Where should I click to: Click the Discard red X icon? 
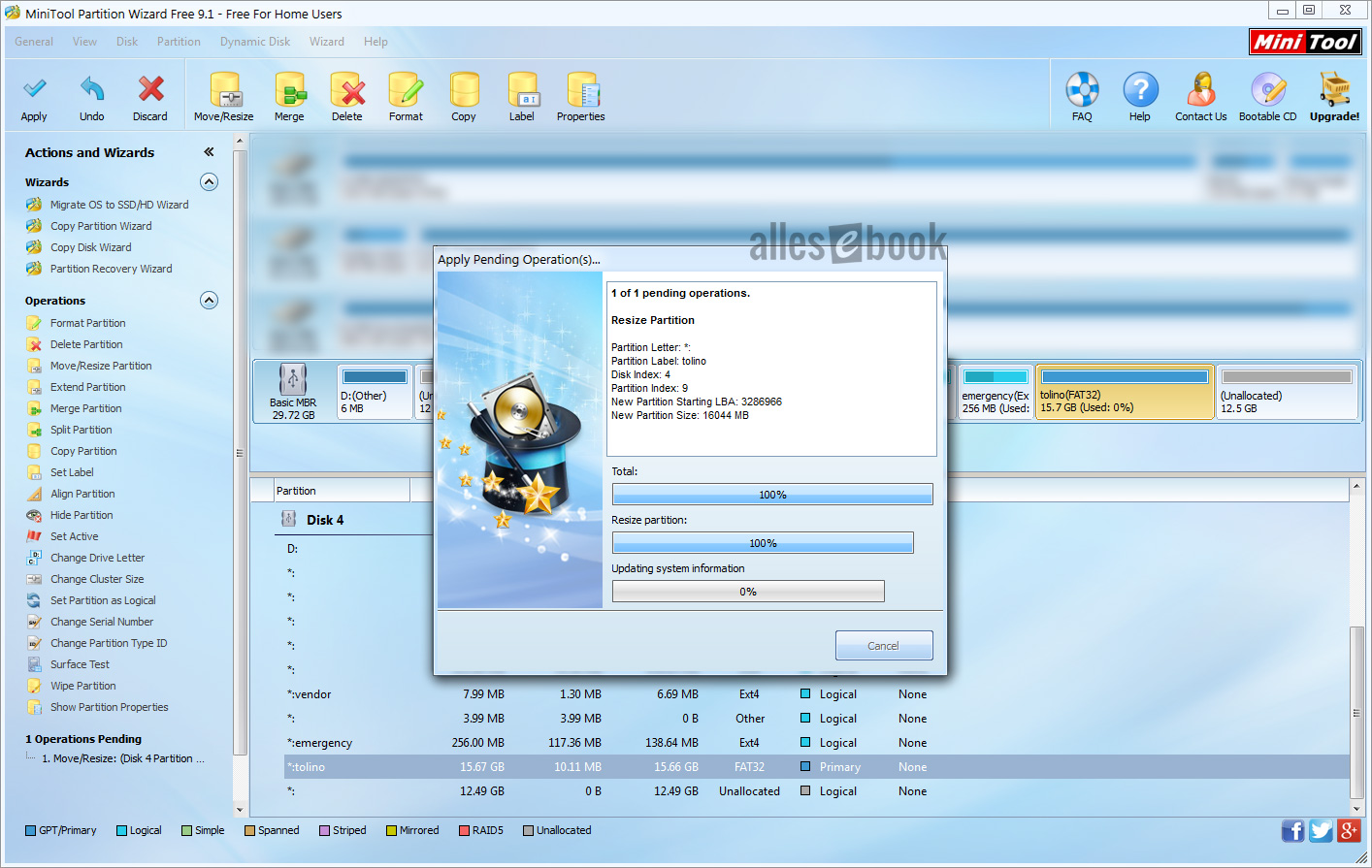point(150,89)
